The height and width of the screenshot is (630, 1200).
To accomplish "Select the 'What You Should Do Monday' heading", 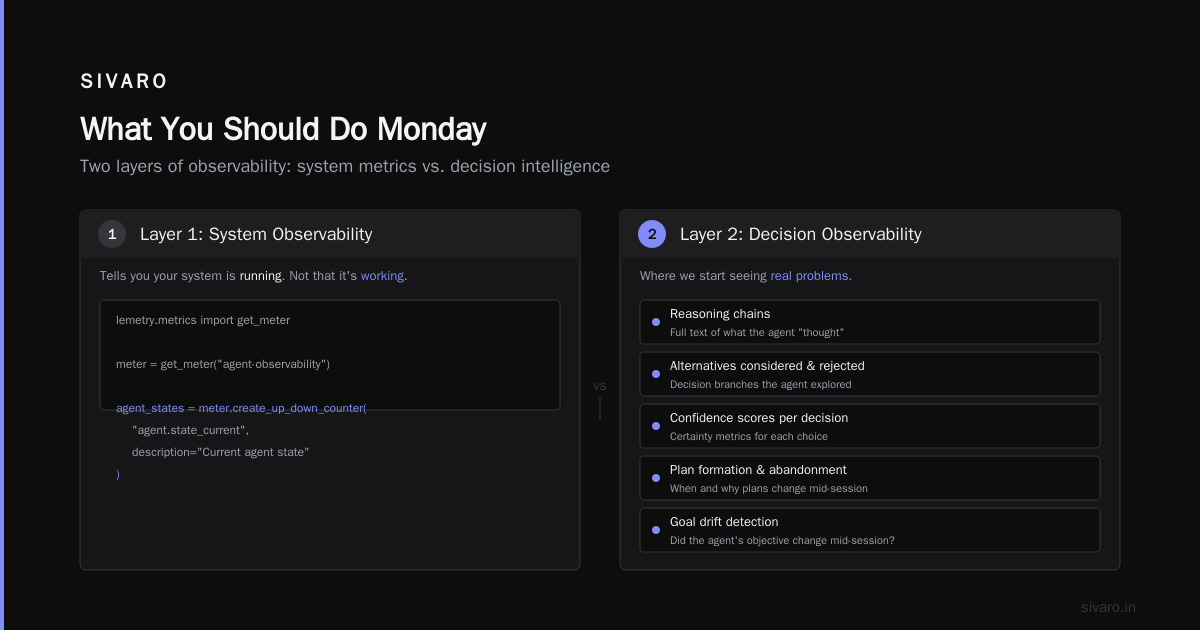I will click(283, 129).
